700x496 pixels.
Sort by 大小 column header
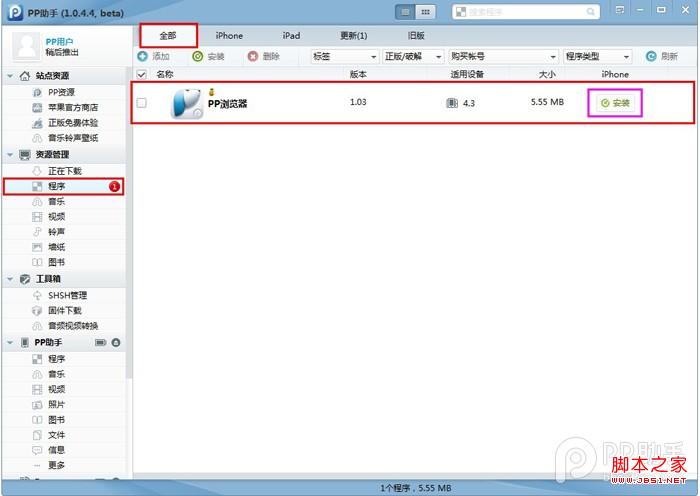pos(547,74)
